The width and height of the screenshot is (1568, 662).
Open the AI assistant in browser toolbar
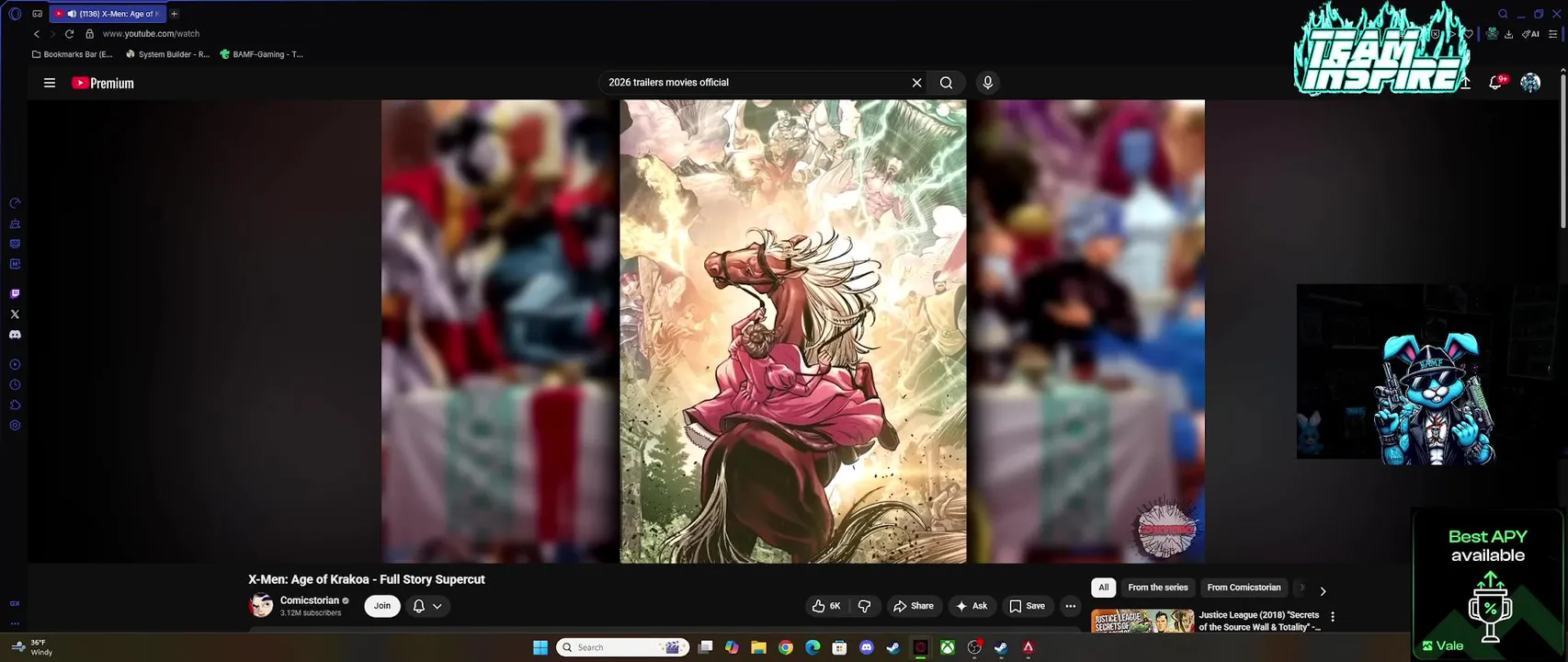coord(1530,34)
